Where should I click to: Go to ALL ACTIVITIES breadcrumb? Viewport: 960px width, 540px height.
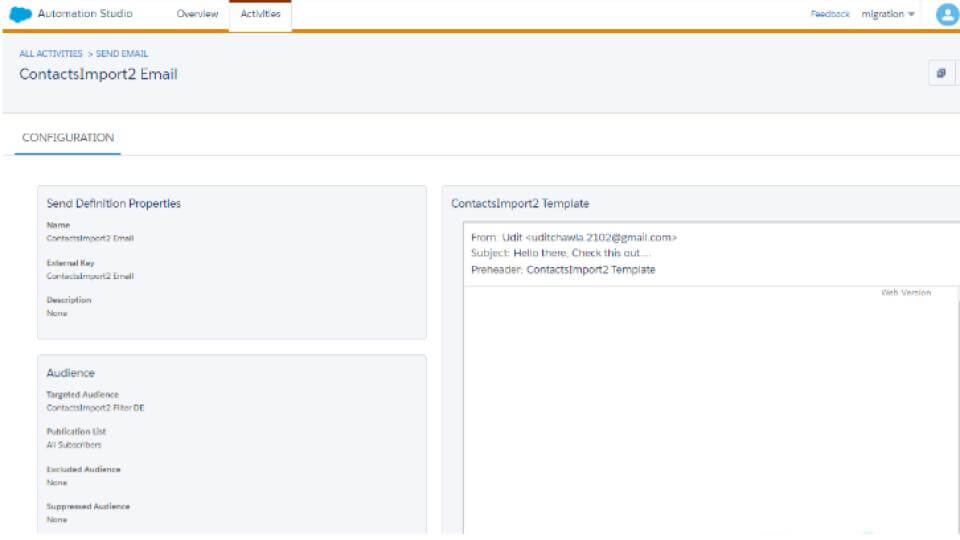pos(51,54)
